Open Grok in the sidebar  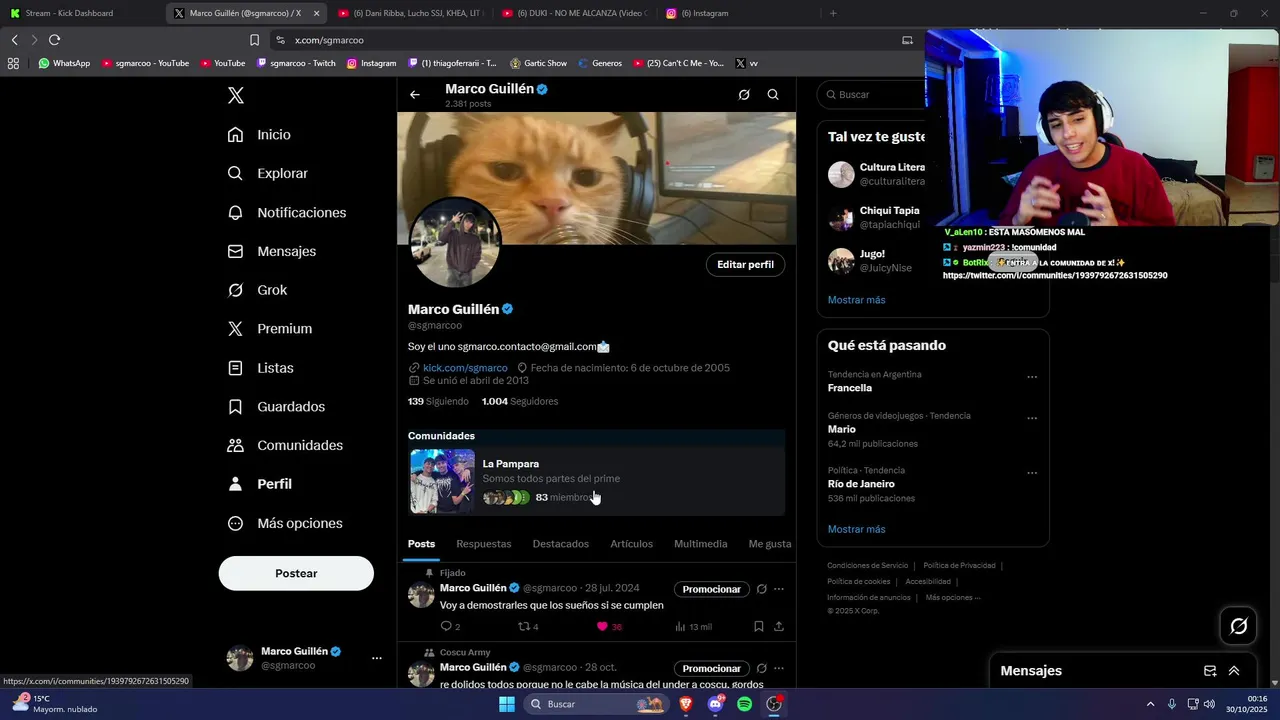click(x=257, y=290)
